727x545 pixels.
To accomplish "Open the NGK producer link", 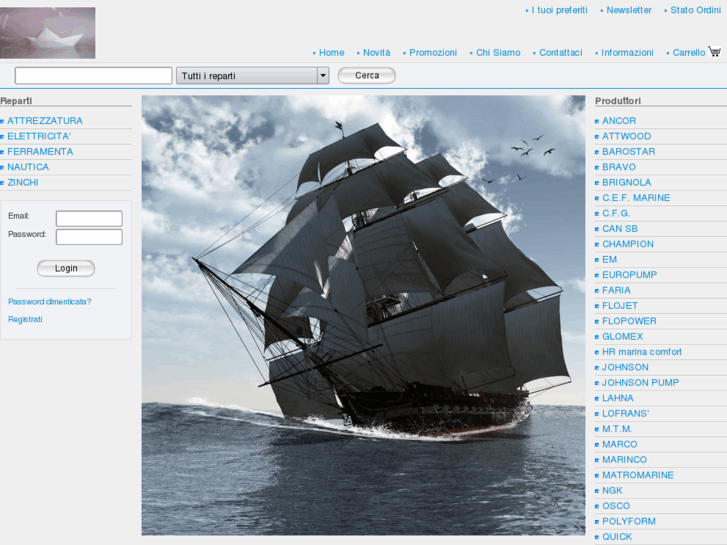I will coord(612,490).
